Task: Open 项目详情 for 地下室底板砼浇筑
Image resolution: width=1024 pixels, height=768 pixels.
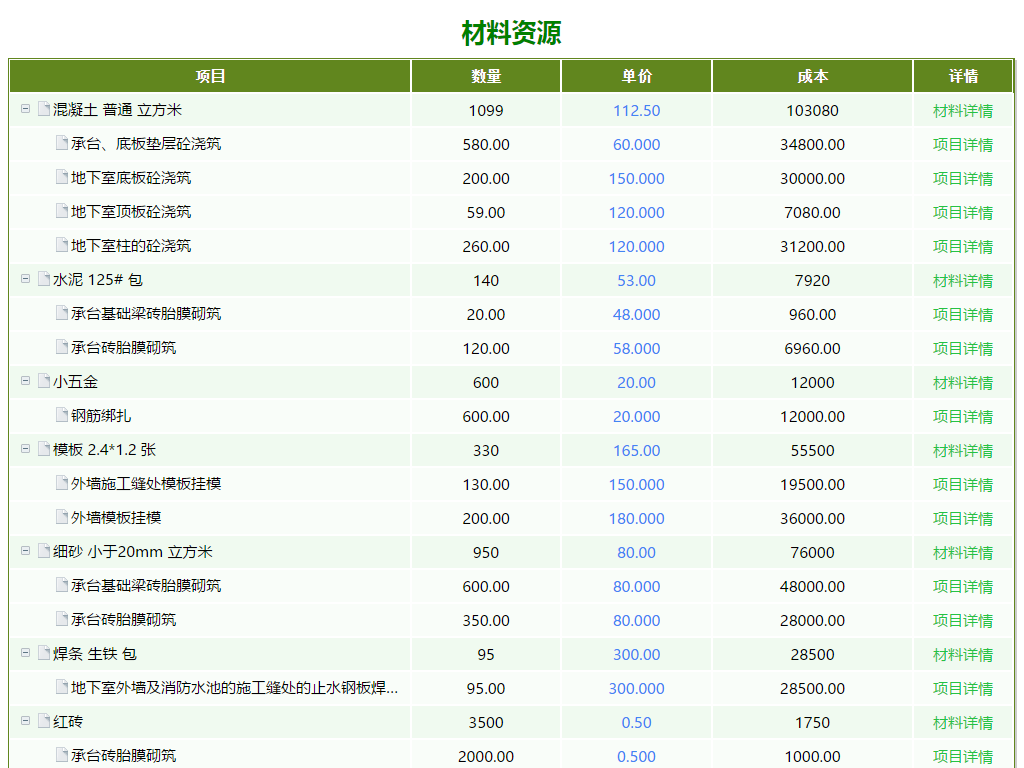Action: tap(963, 178)
